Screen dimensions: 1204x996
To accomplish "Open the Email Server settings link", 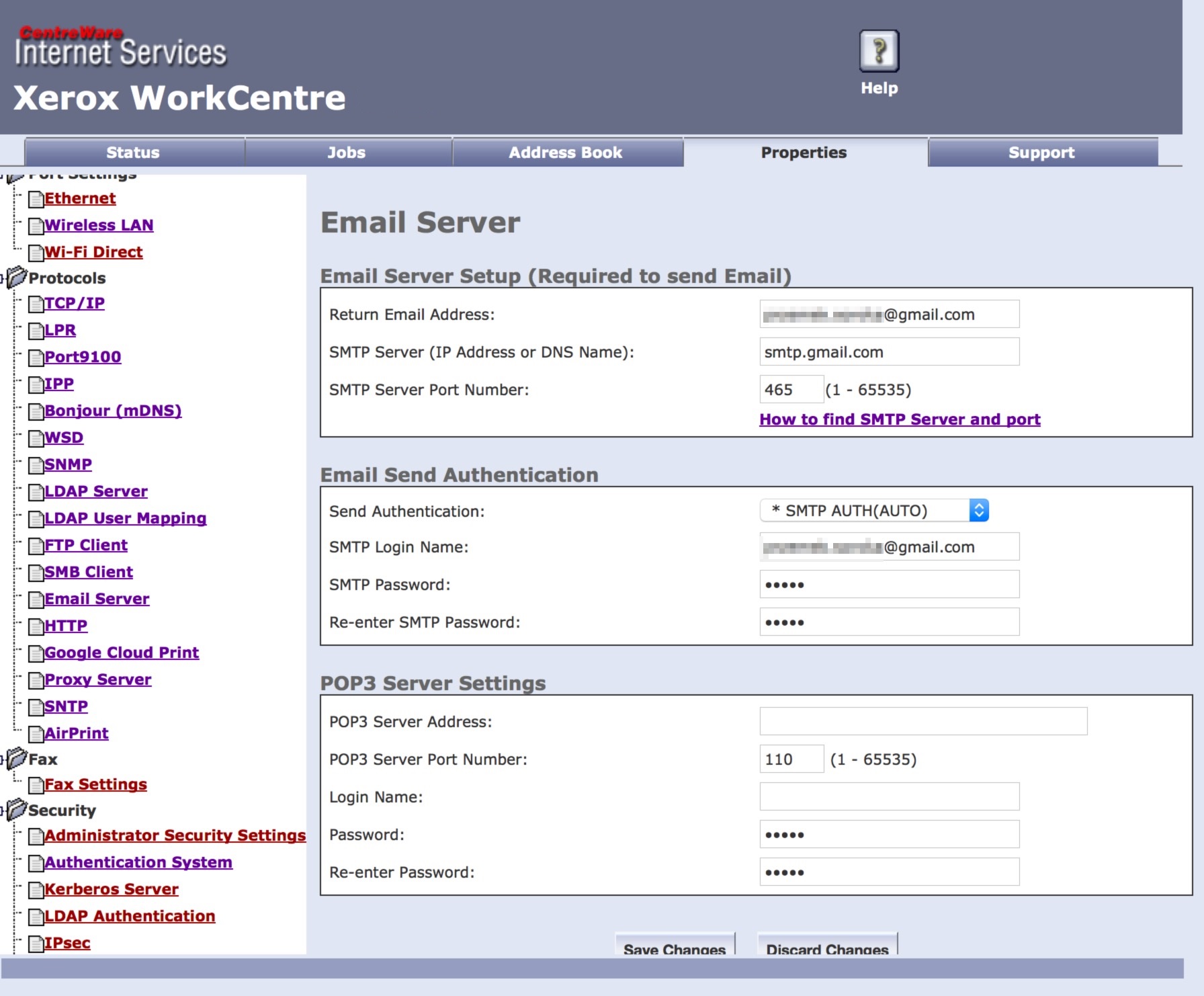I will [x=97, y=599].
